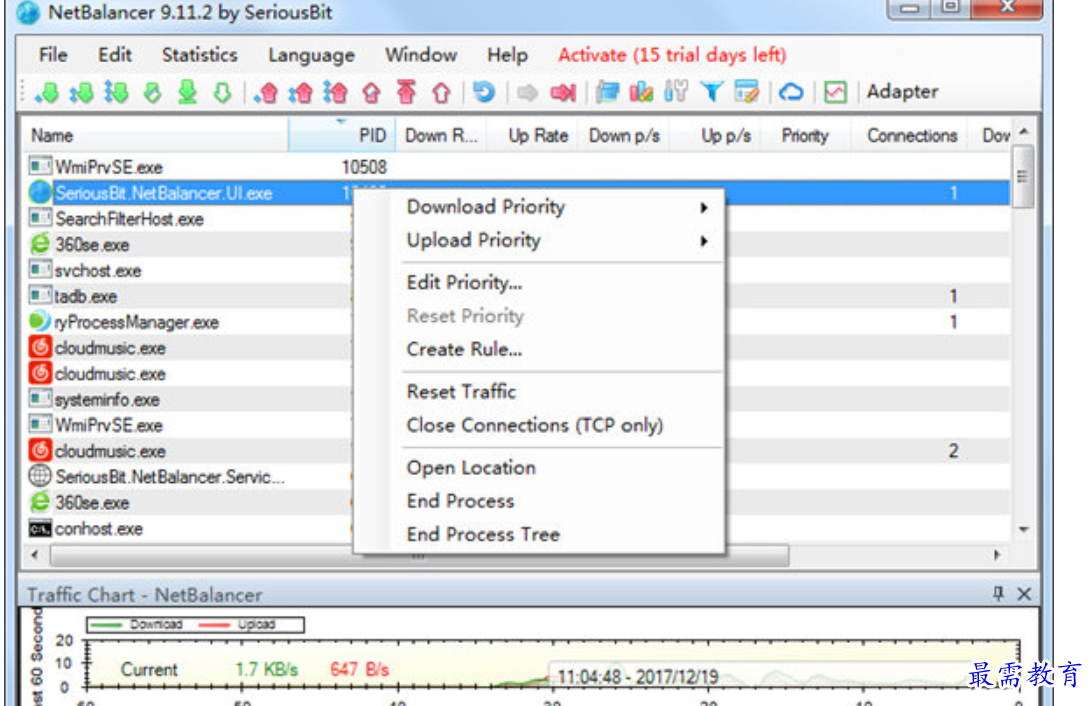The height and width of the screenshot is (706, 1090).
Task: Select Close Connections (TCP only)
Action: point(534,425)
